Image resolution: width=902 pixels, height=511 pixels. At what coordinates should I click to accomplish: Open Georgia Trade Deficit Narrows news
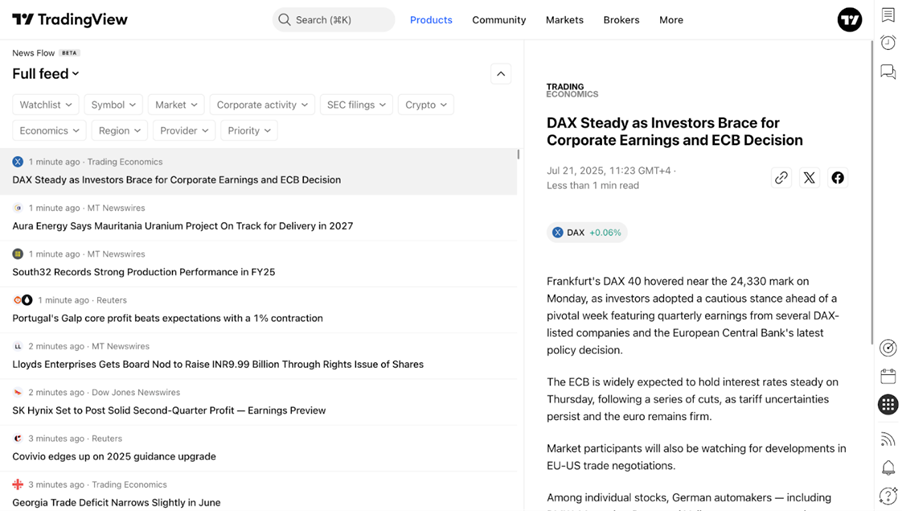coord(258,491)
